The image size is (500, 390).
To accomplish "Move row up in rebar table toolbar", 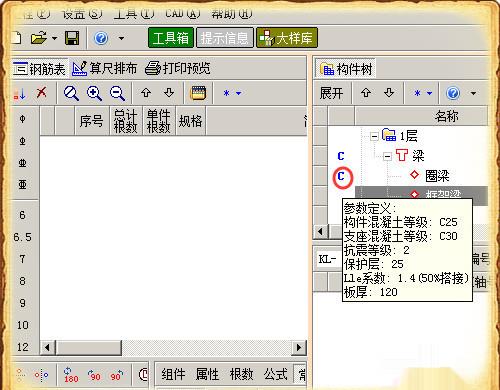I will (146, 93).
